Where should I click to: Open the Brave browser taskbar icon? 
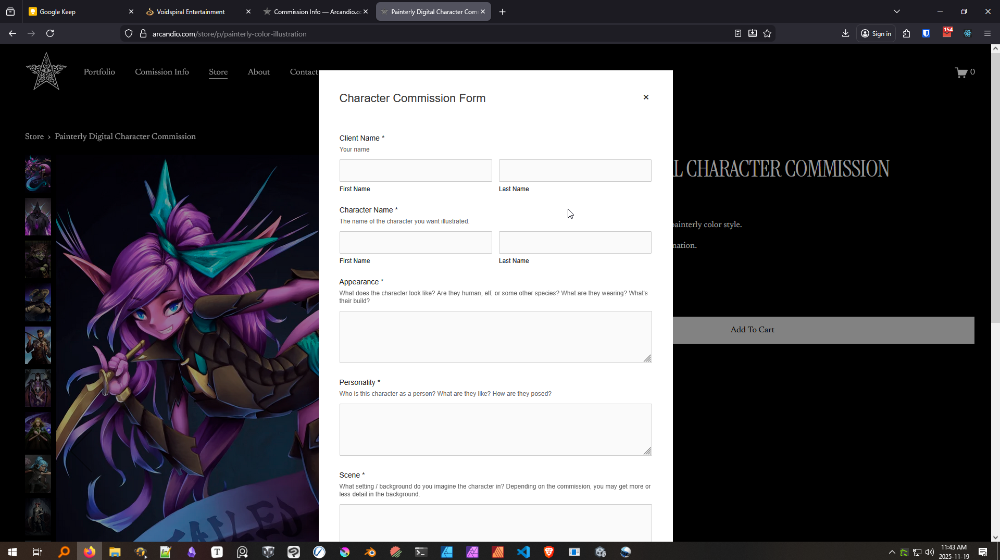click(548, 552)
